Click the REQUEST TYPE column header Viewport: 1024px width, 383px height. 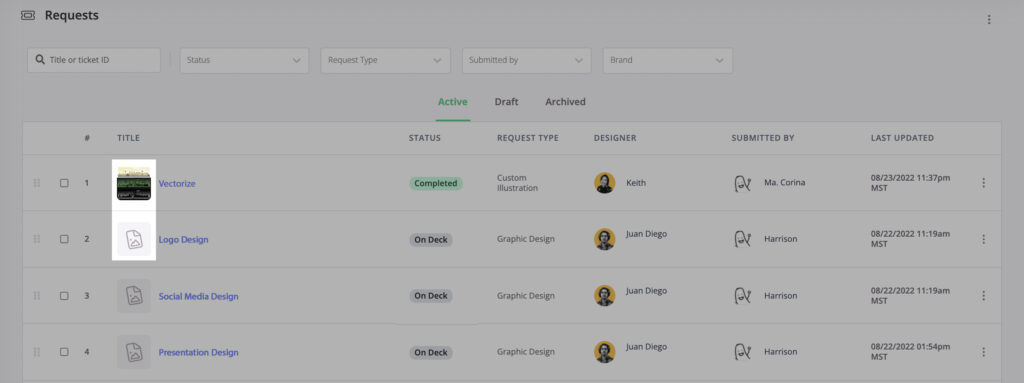(x=528, y=138)
